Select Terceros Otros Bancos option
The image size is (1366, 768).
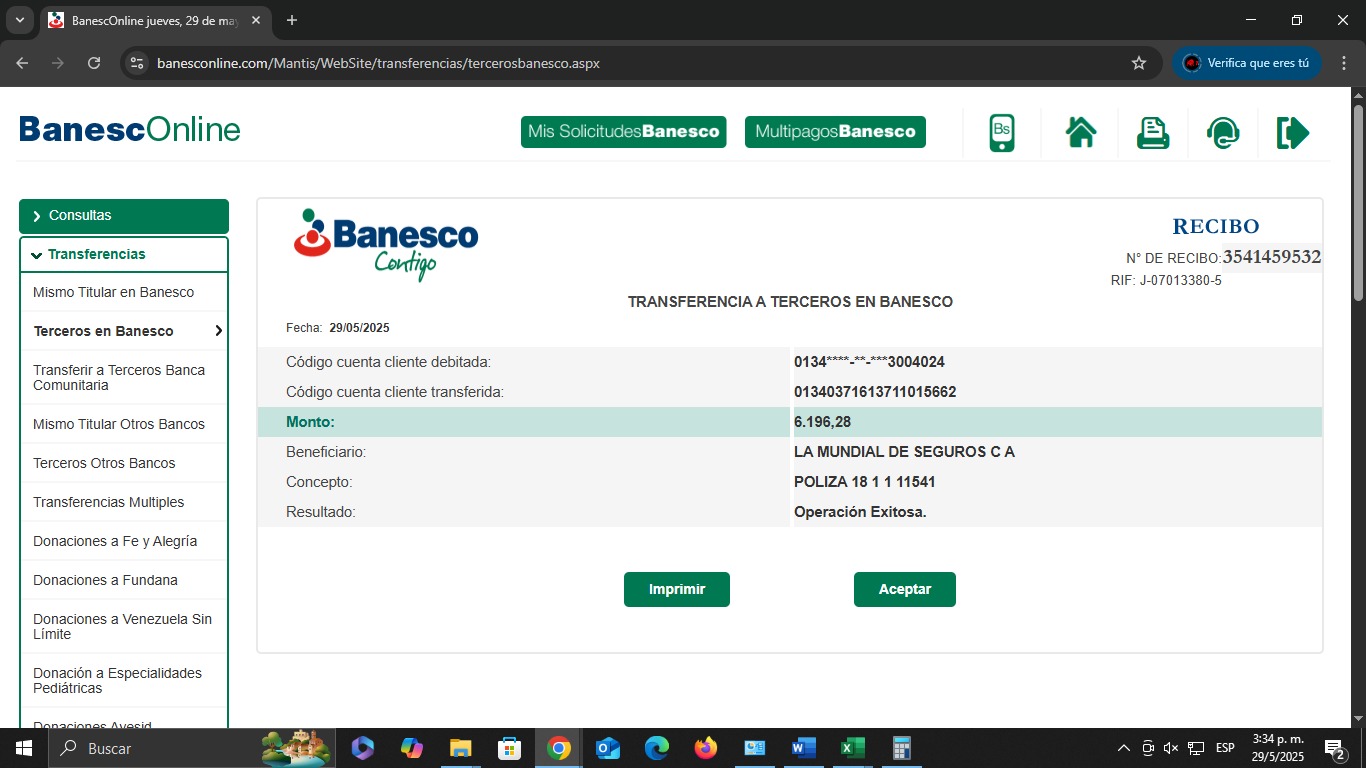(x=104, y=463)
